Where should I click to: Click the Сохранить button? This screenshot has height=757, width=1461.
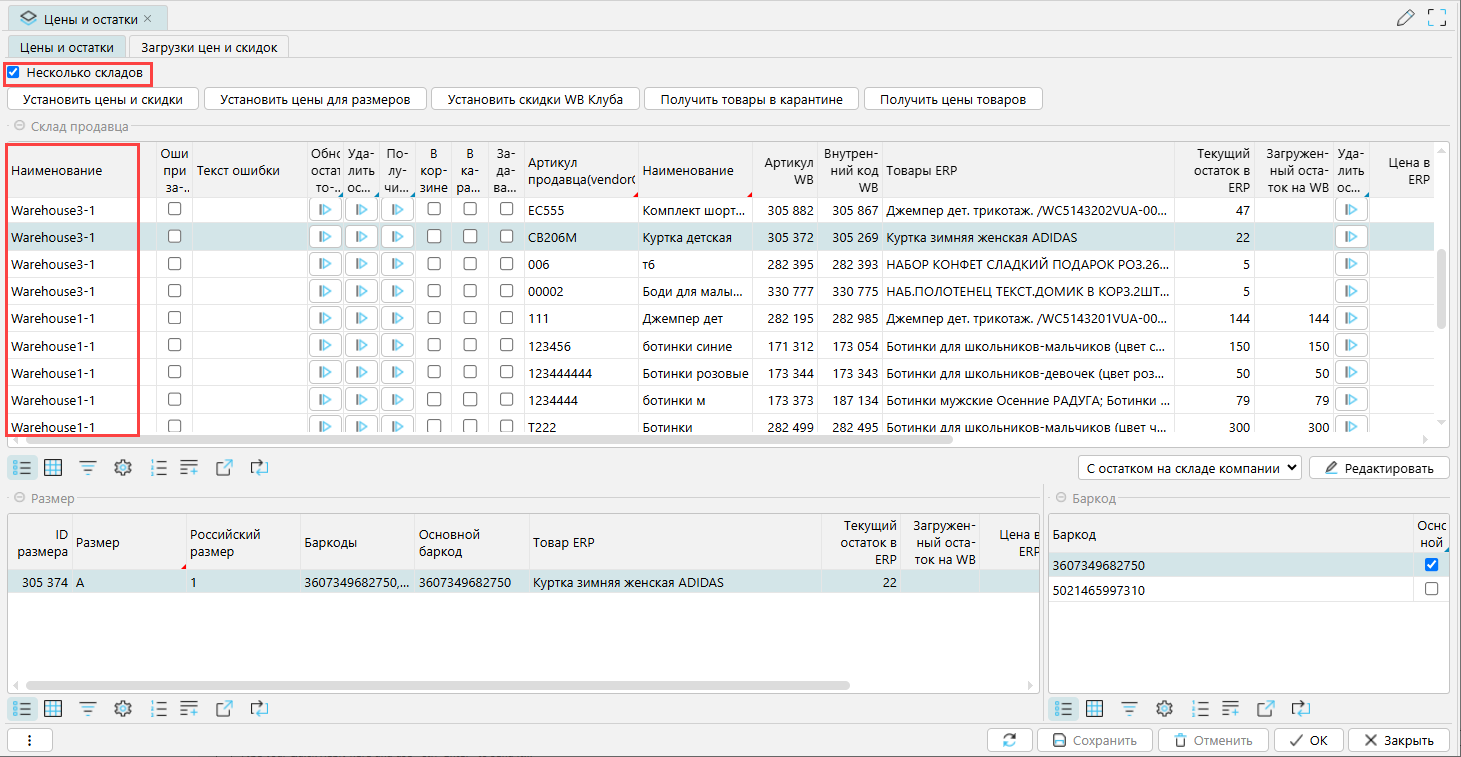point(1095,740)
